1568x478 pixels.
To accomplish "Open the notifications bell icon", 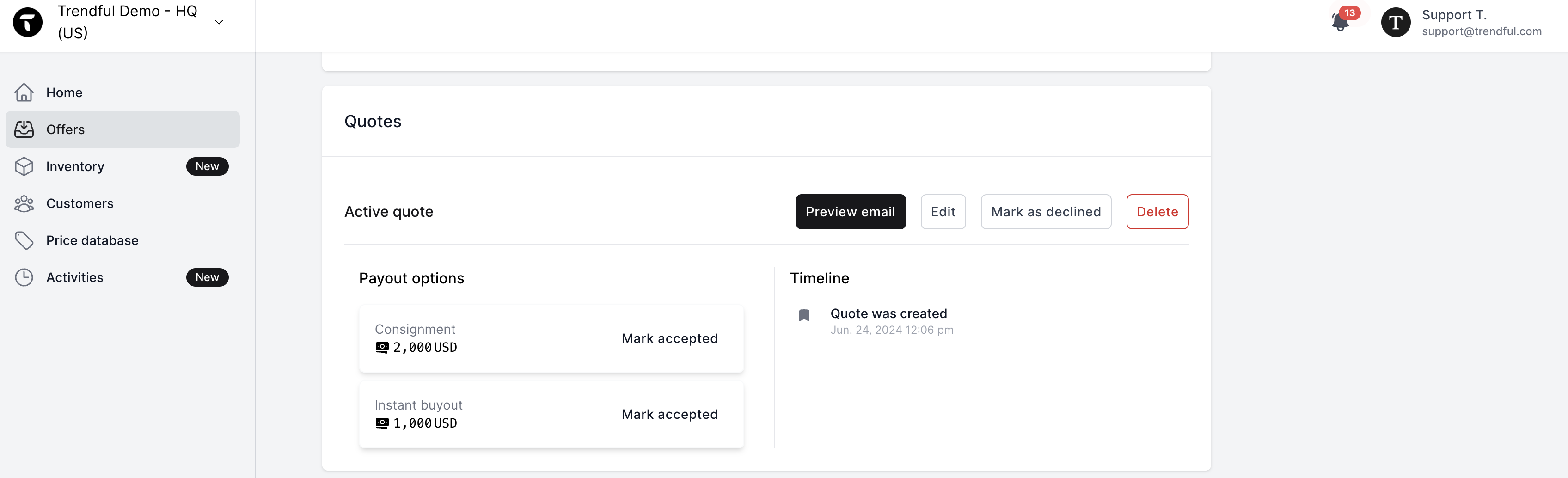I will pyautogui.click(x=1340, y=22).
